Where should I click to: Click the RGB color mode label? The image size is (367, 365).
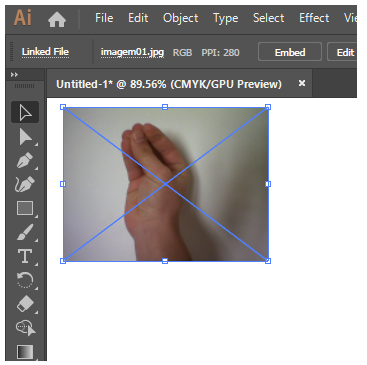click(x=182, y=53)
